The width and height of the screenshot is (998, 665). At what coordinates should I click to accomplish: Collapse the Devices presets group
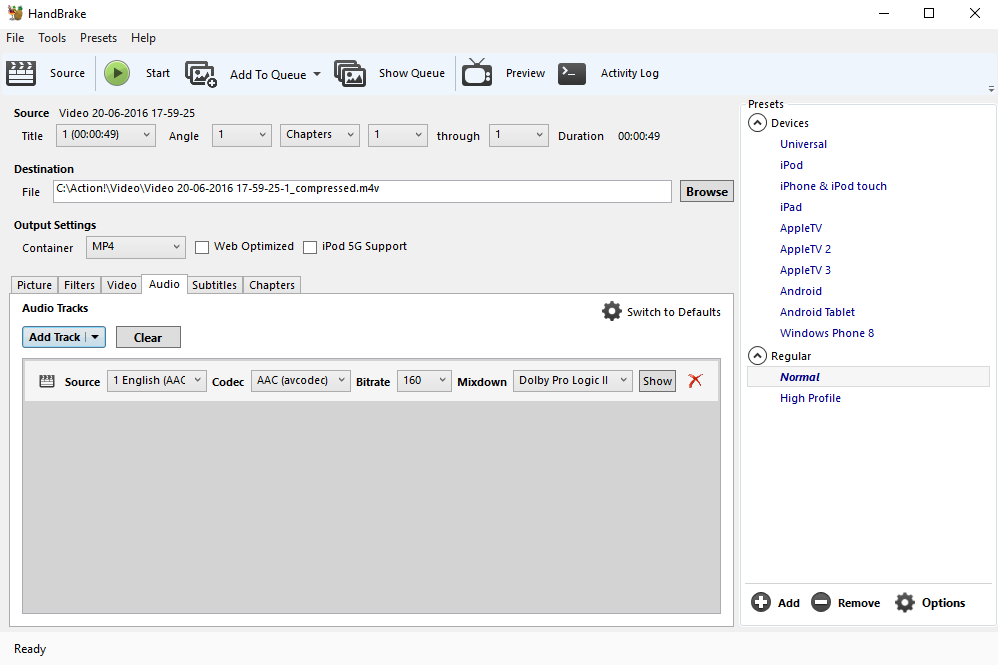(757, 123)
